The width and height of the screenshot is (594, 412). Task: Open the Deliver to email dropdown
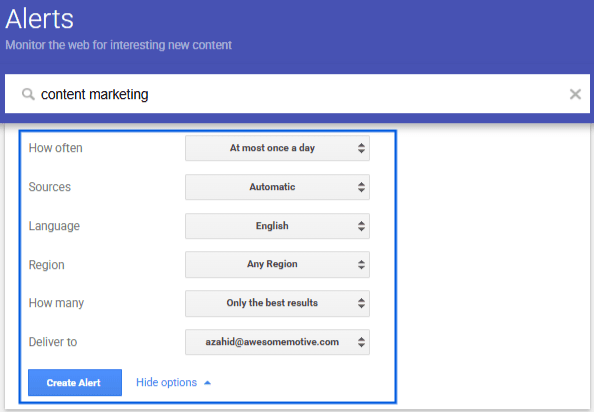[x=277, y=342]
